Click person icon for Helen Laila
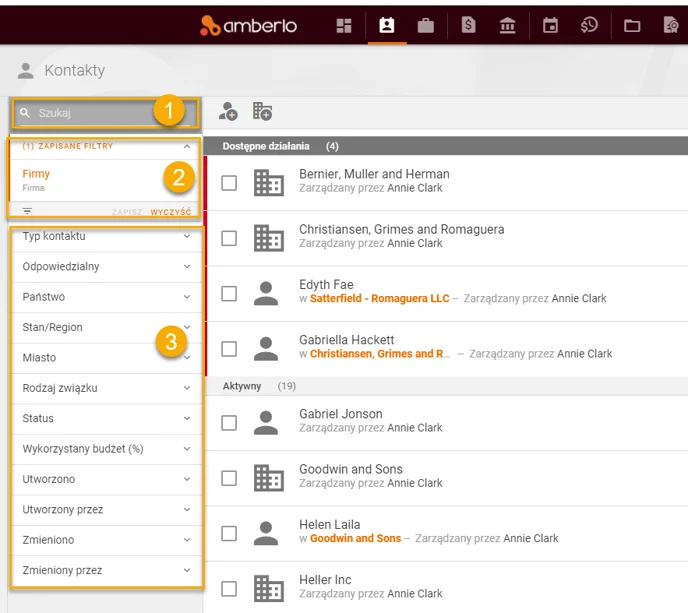This screenshot has height=613, width=688. point(266,533)
